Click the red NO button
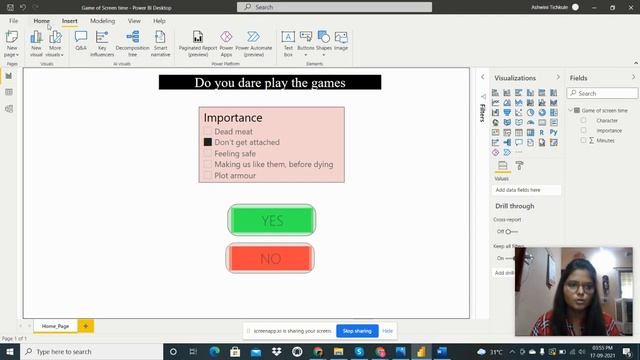Screen dimensions: 640x360 (x=270, y=258)
